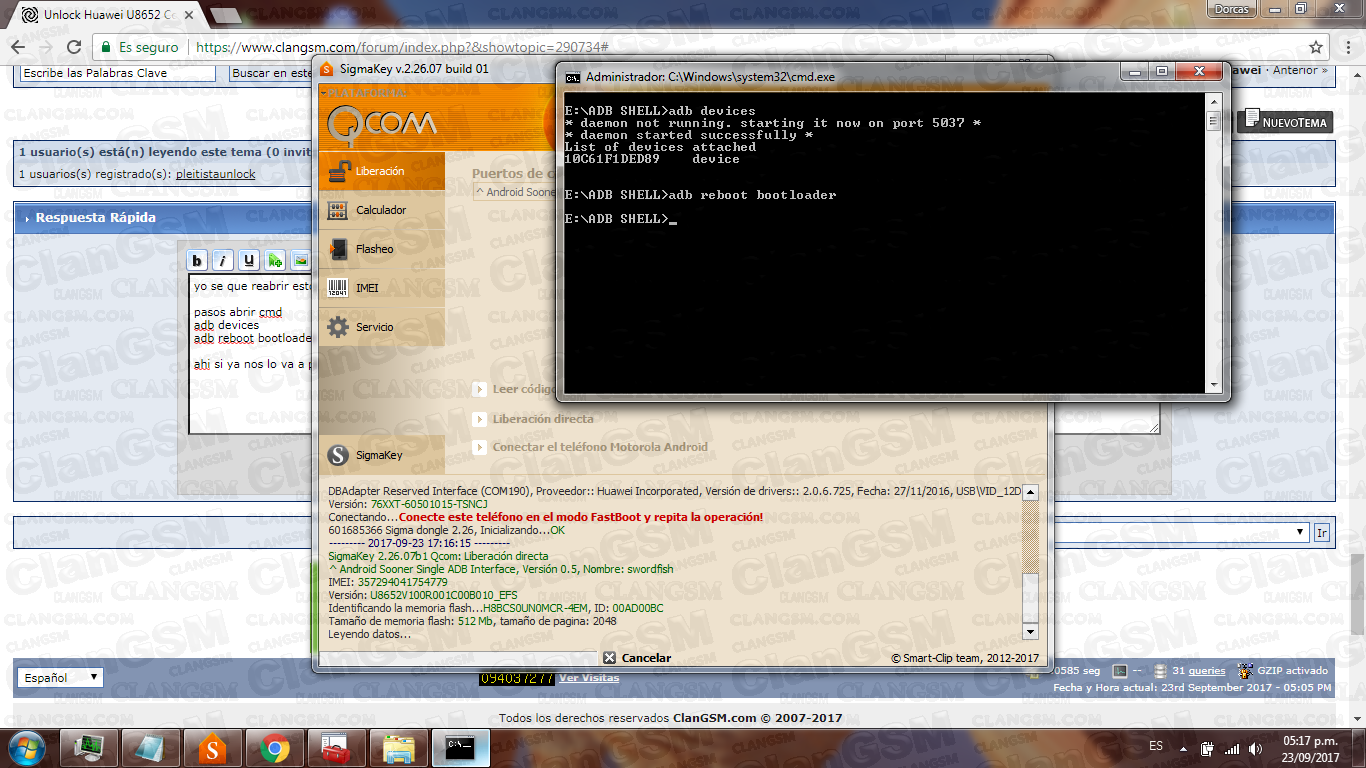Click the barcode icon beside IMEI
1366x768 pixels.
[x=338, y=288]
